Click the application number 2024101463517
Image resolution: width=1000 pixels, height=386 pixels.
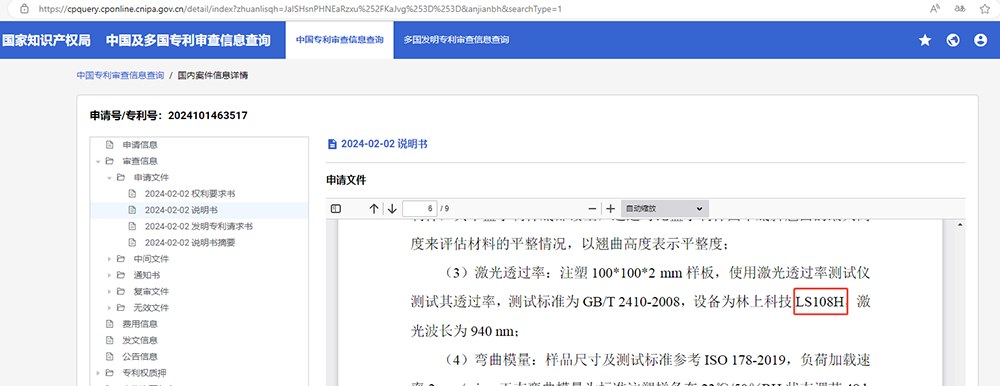coord(207,115)
